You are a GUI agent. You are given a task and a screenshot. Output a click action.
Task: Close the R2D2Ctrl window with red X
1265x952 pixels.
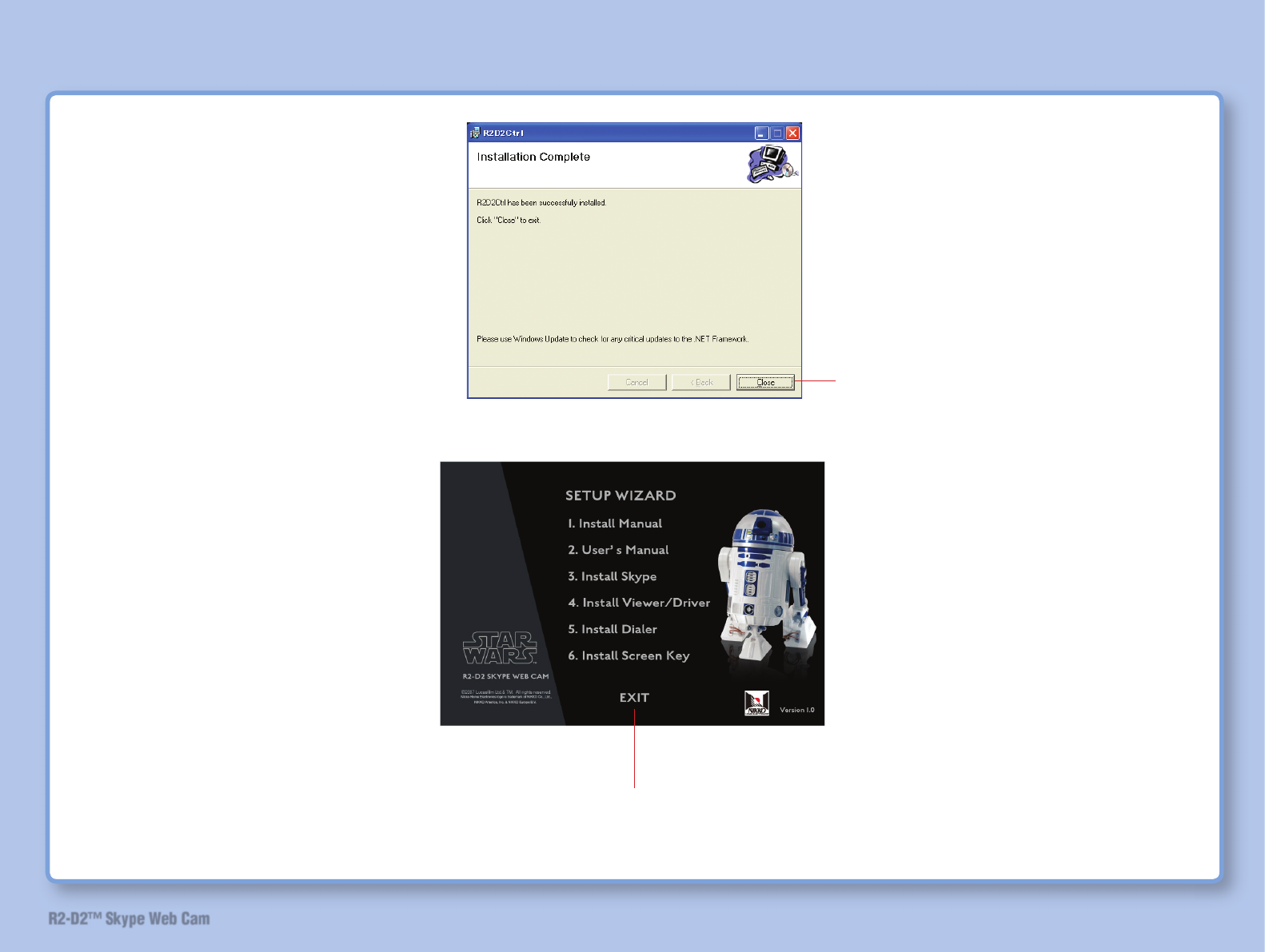point(792,133)
